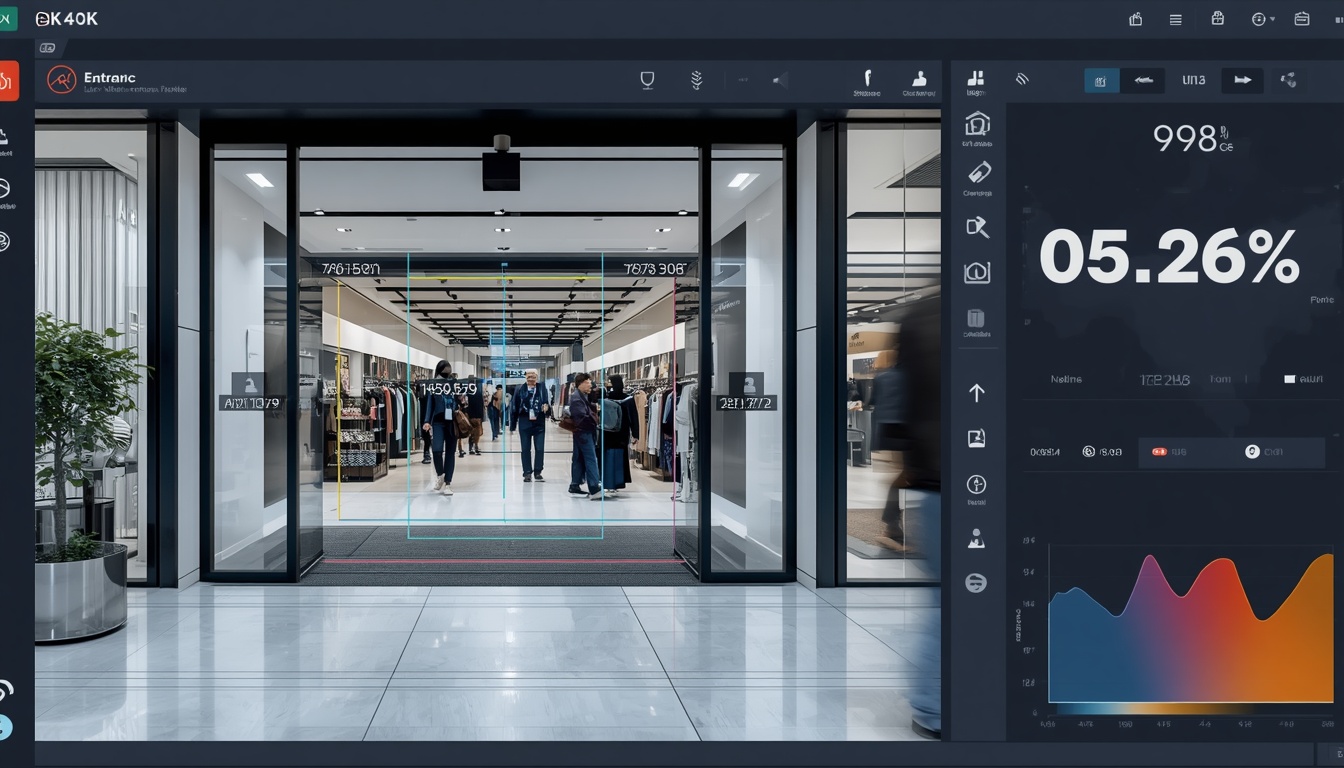This screenshot has height=768, width=1344.
Task: Switch to the left-arrow tab in analytics header
Action: (x=1143, y=81)
